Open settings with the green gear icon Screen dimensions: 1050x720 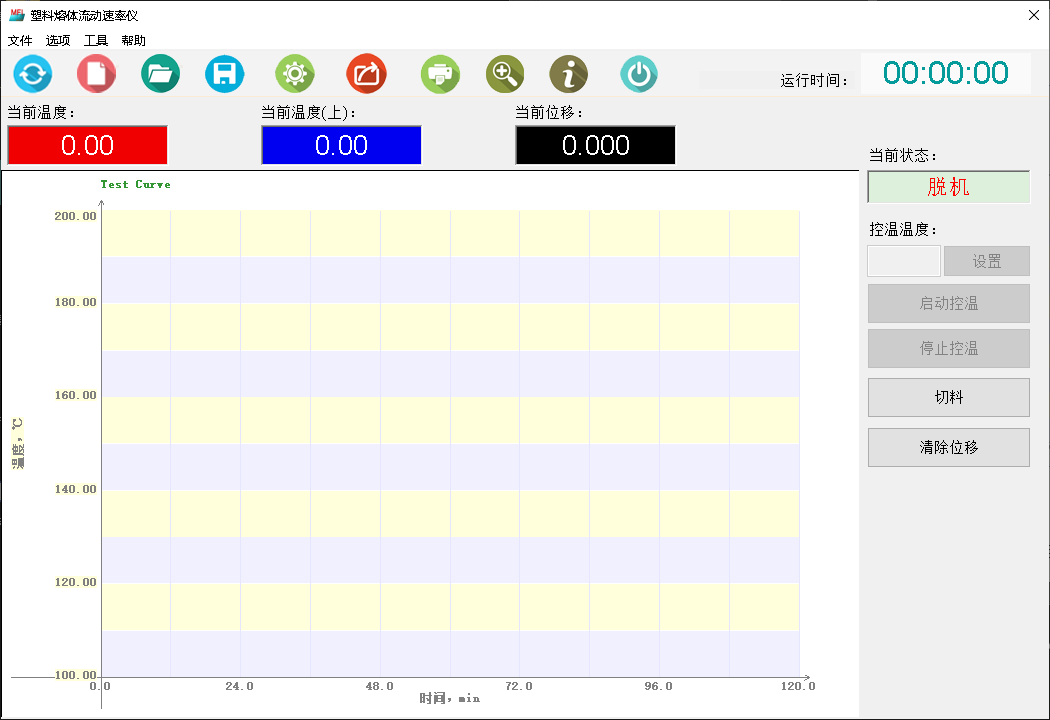click(294, 74)
